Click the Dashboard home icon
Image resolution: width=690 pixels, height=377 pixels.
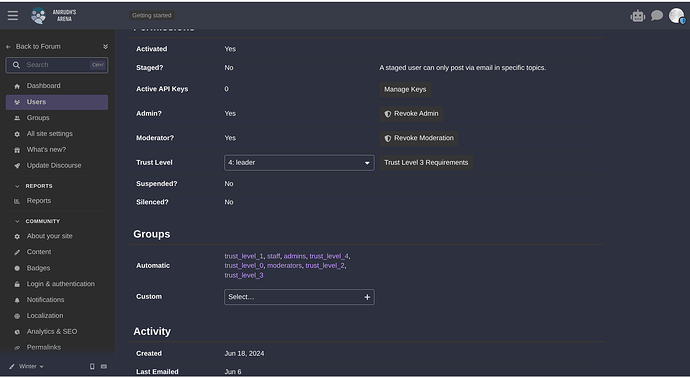(17, 86)
